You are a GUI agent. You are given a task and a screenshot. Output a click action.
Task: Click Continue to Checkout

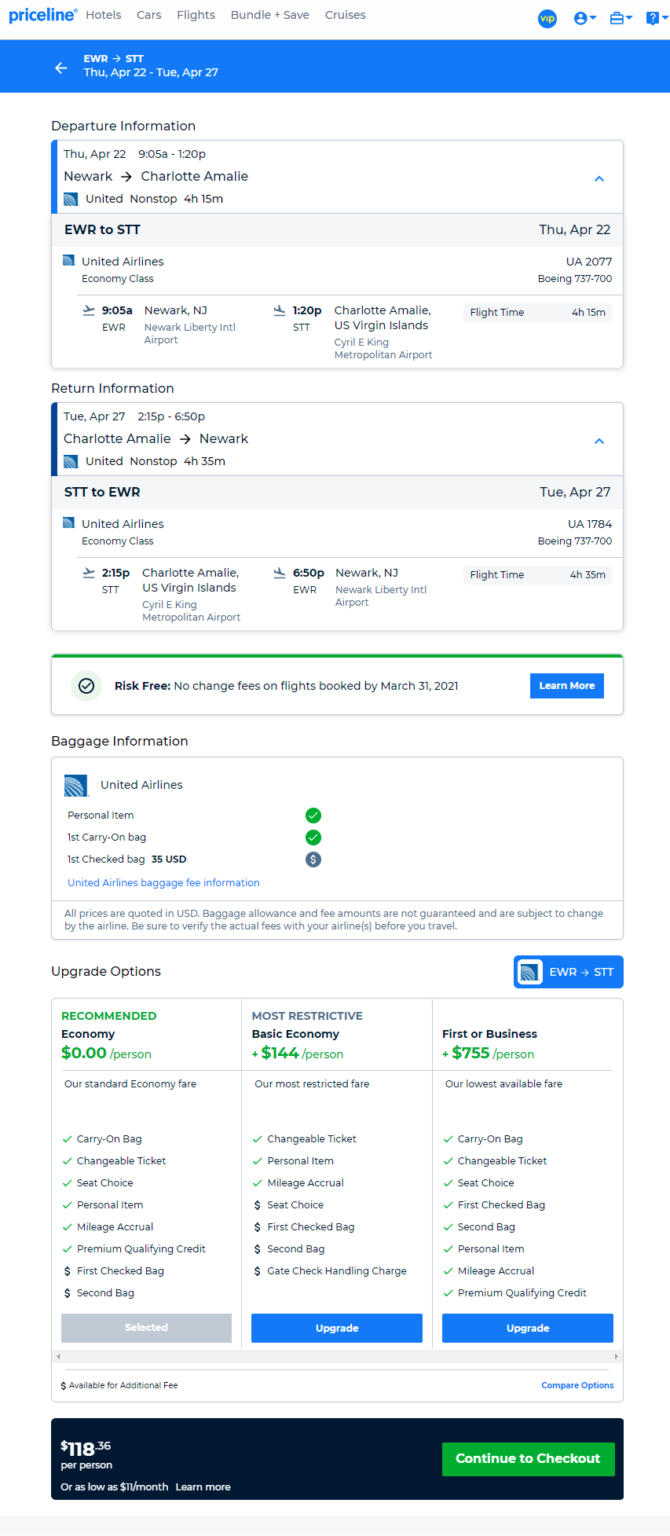click(x=528, y=1459)
